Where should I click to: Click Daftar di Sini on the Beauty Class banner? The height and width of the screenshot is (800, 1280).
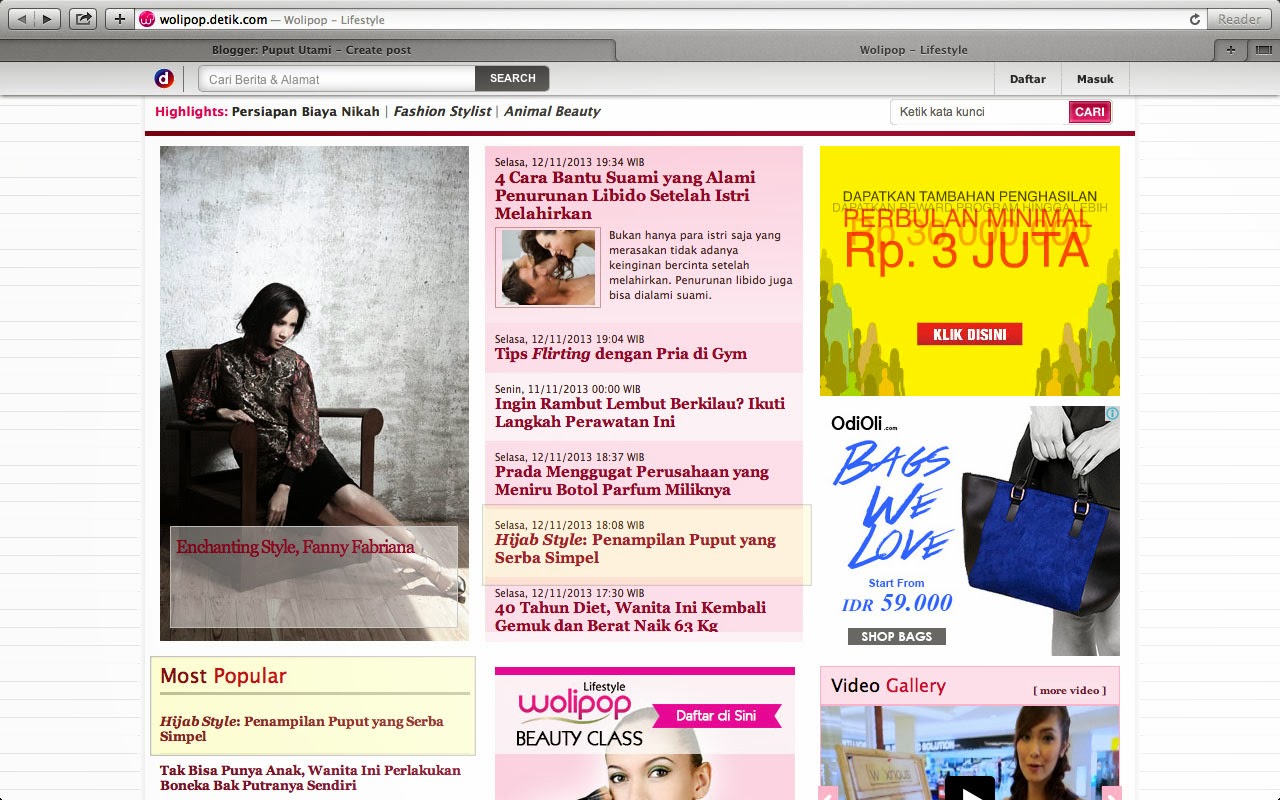pyautogui.click(x=717, y=716)
